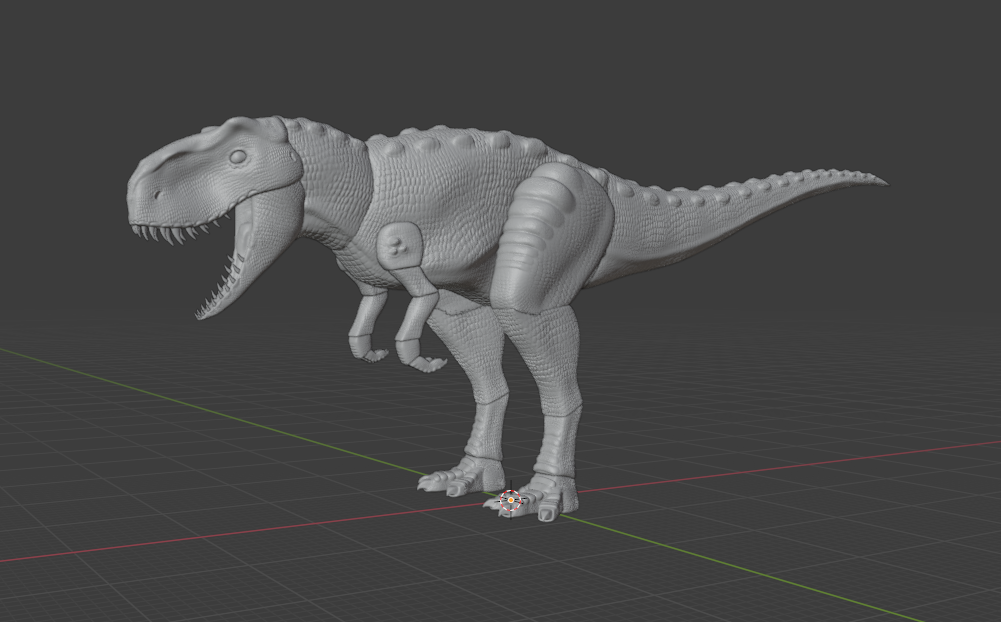Click the round shoulder joint piece

(400, 246)
